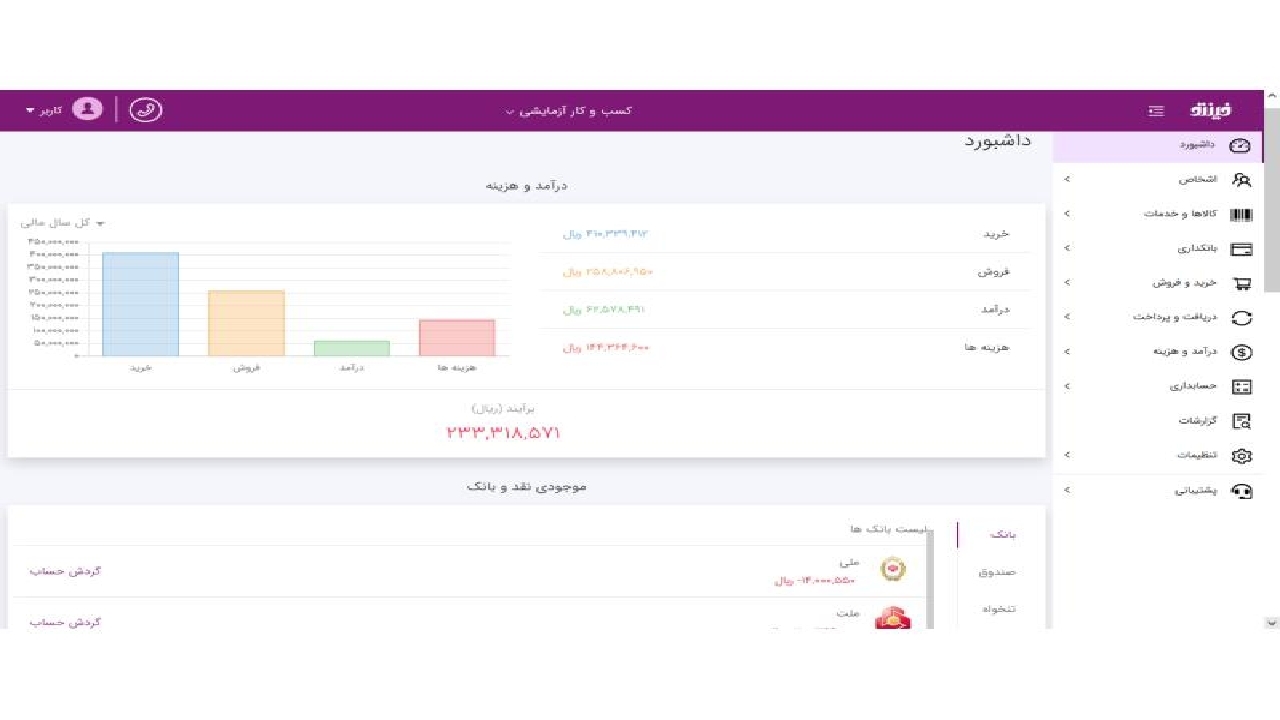This screenshot has height=720, width=1280.
Task: Click the لیست بانک ها heading
Action: (x=890, y=529)
